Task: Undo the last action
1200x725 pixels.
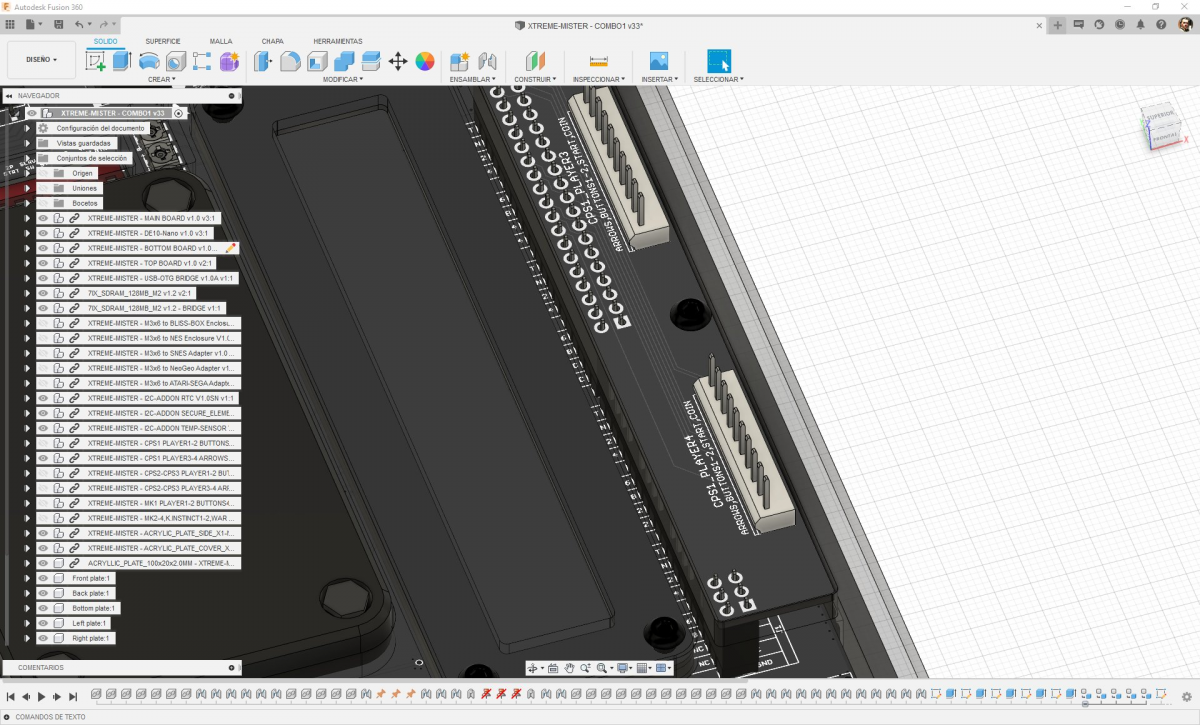Action: (80, 23)
